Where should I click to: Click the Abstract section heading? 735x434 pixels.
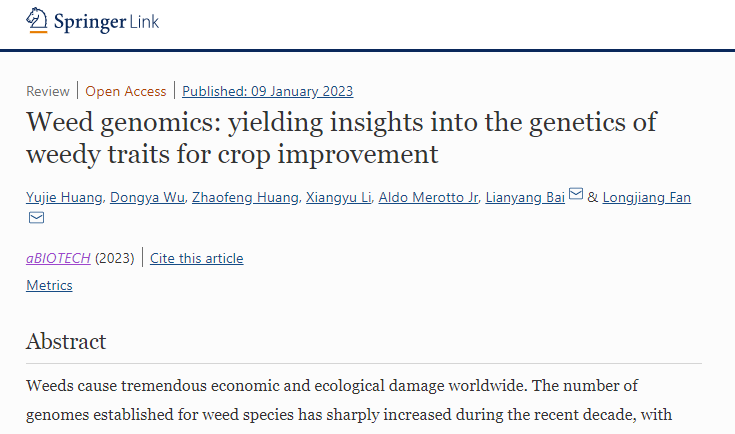66,341
